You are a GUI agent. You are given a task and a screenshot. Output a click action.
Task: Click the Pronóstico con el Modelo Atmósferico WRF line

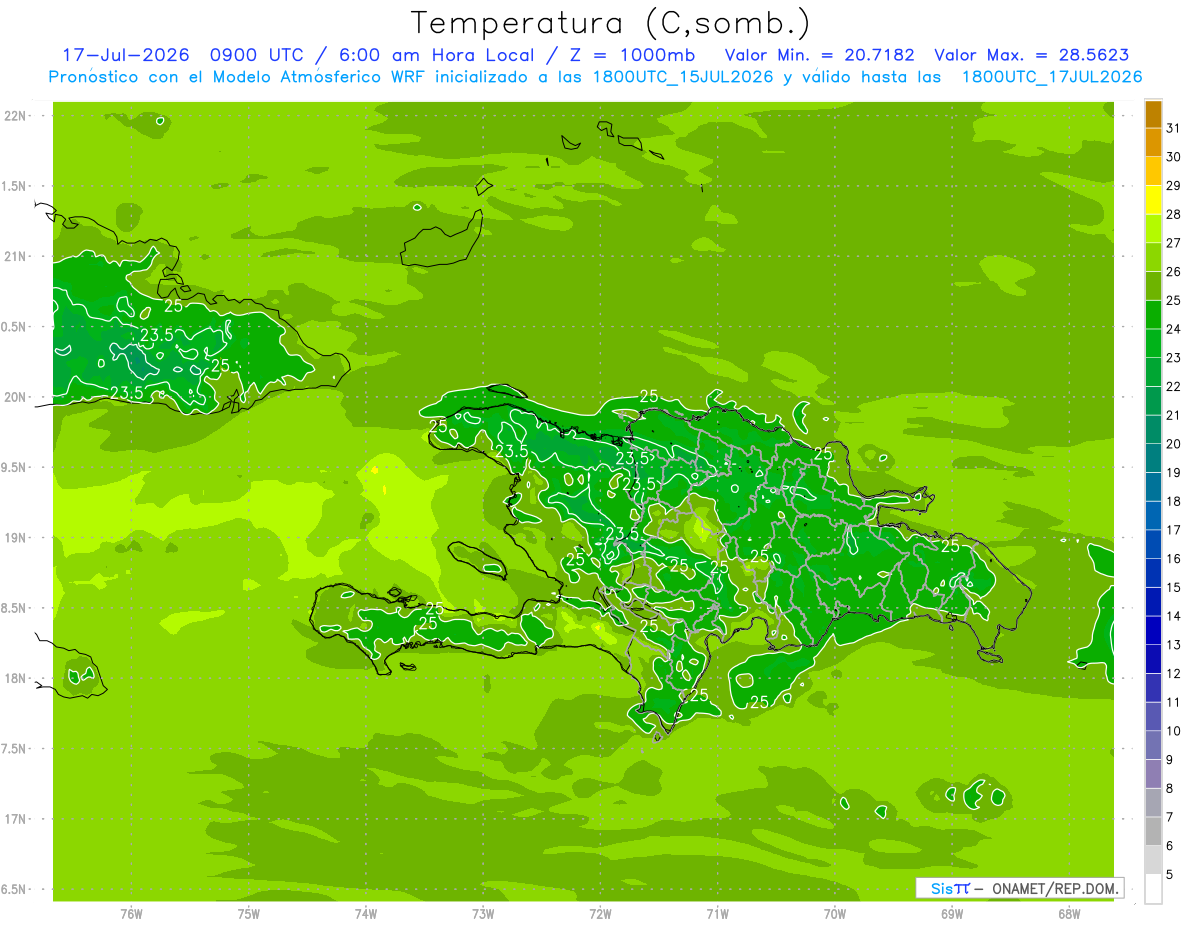pos(595,77)
